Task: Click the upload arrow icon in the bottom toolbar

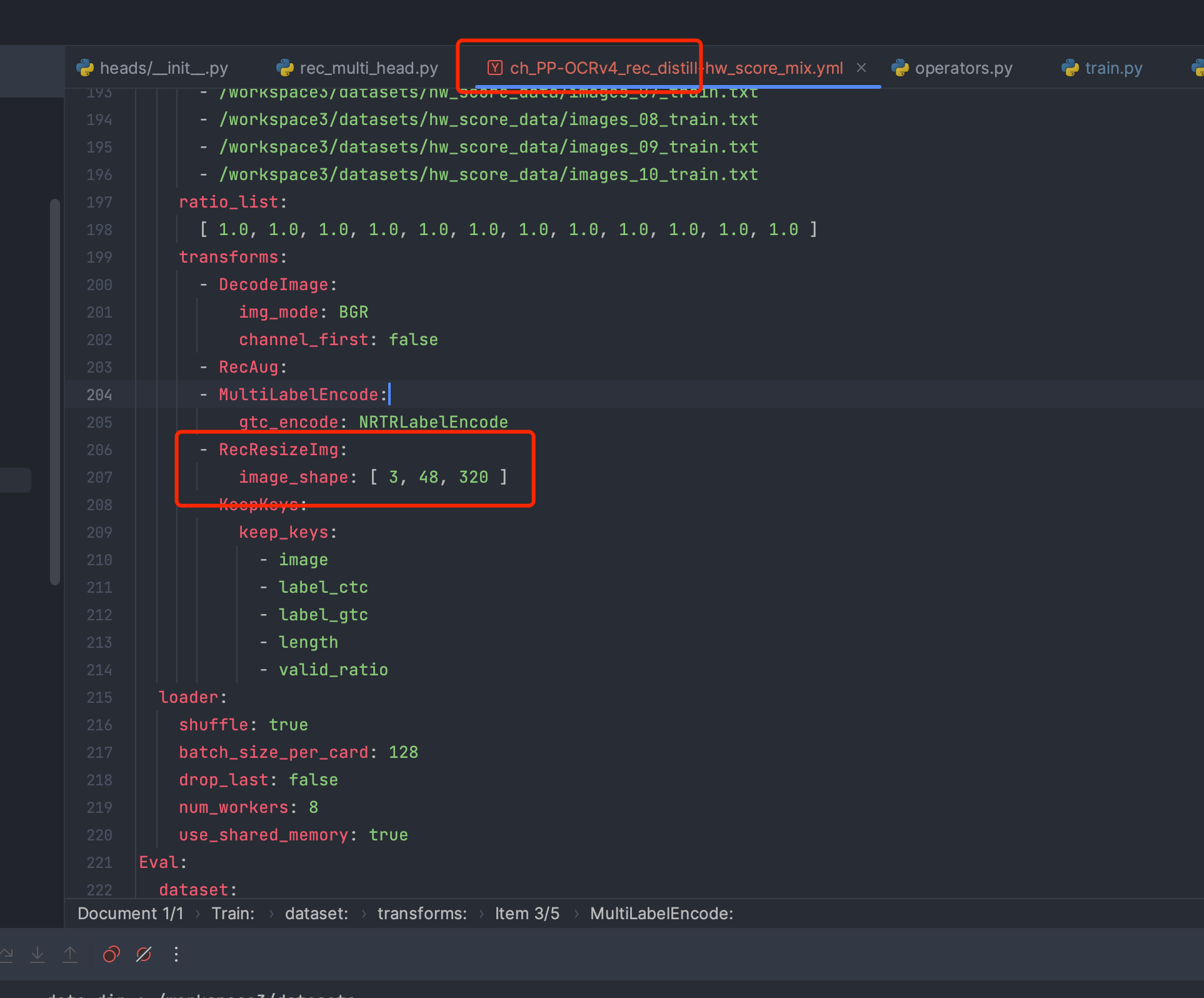Action: pyautogui.click(x=70, y=954)
